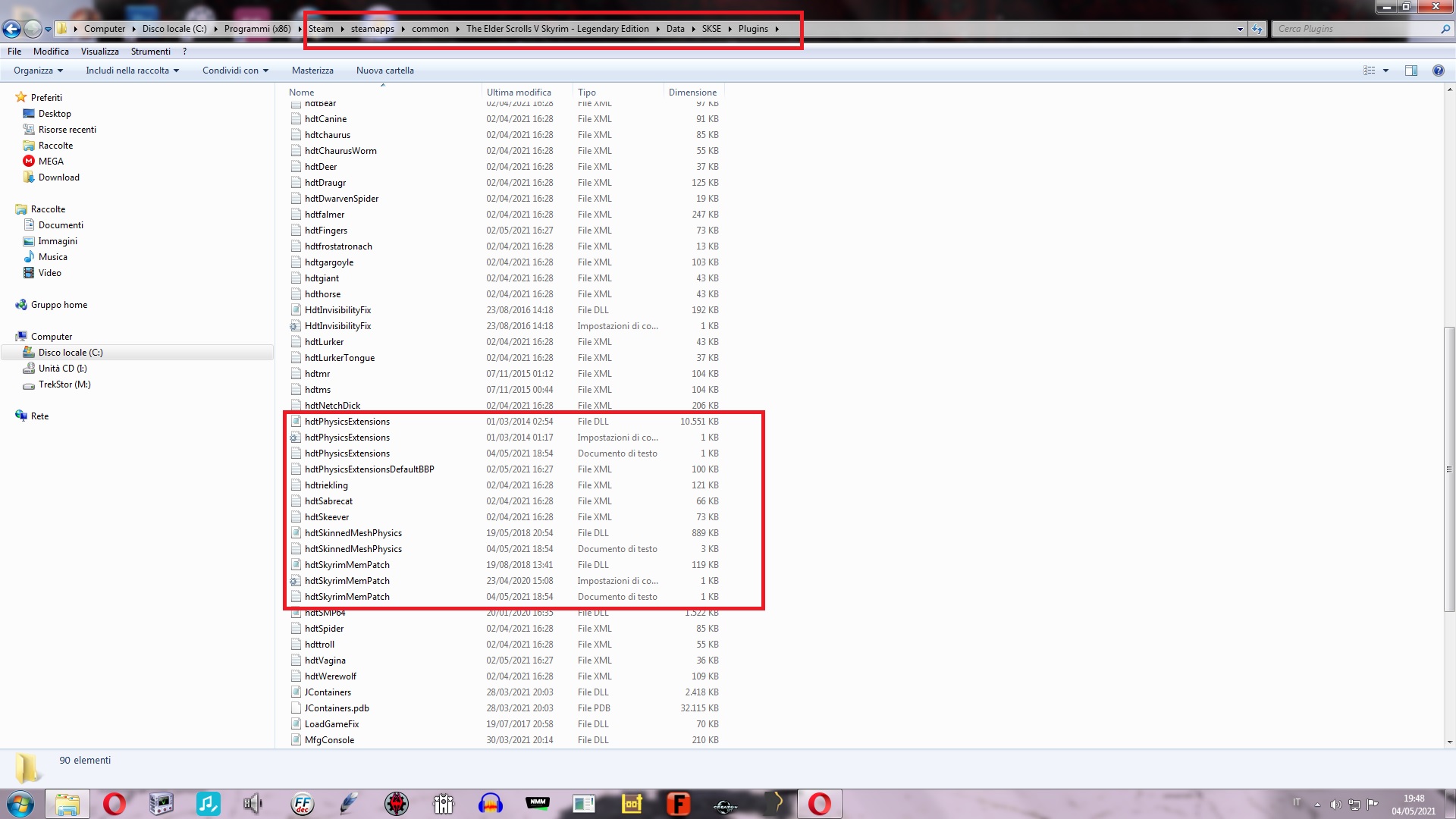1456x819 pixels.
Task: Click the address bar refresh button
Action: click(x=1257, y=29)
